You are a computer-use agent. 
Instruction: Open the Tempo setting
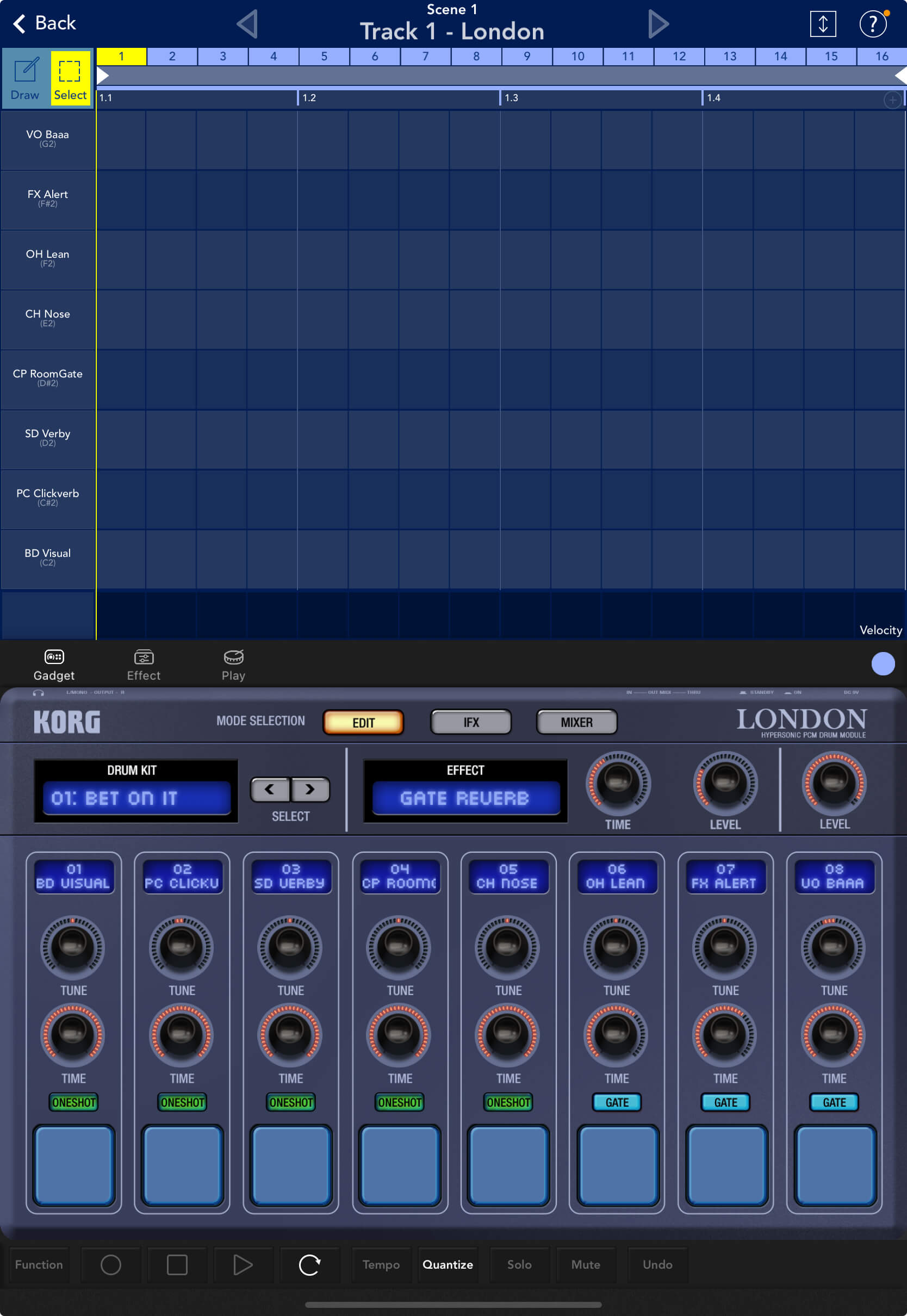(381, 1264)
